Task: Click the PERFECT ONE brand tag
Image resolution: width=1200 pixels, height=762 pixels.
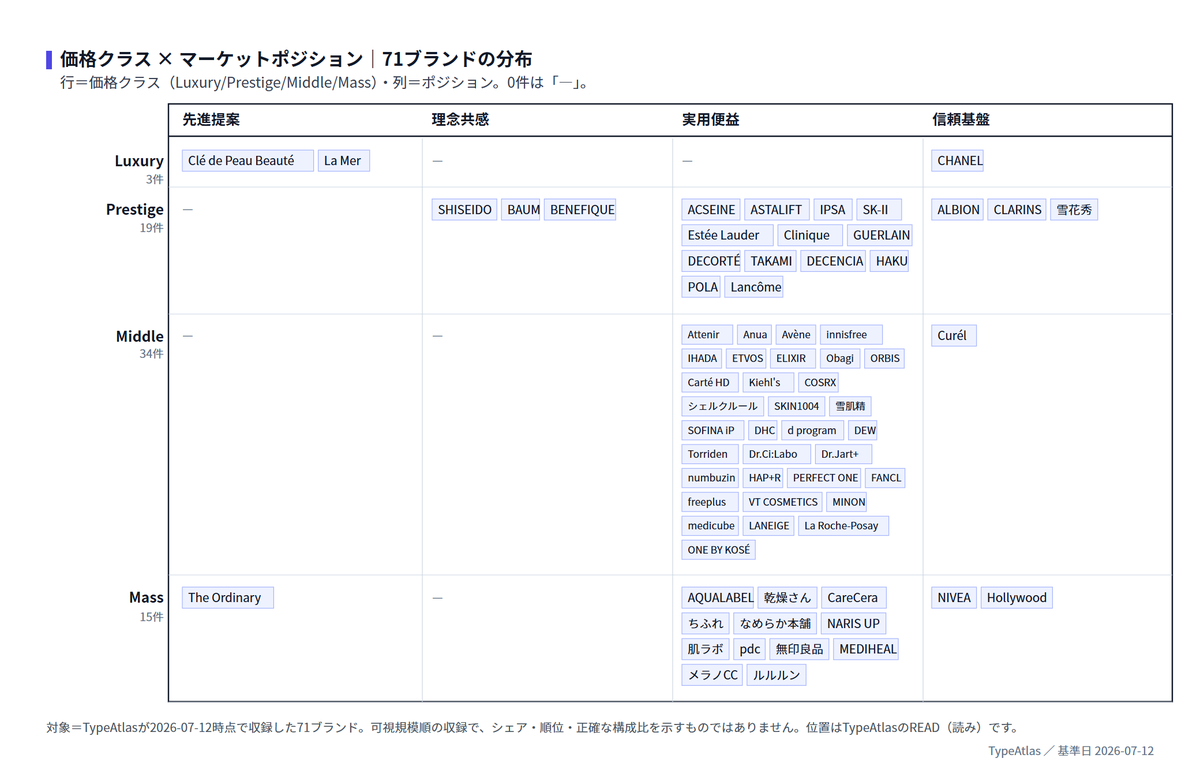Action: tap(825, 478)
